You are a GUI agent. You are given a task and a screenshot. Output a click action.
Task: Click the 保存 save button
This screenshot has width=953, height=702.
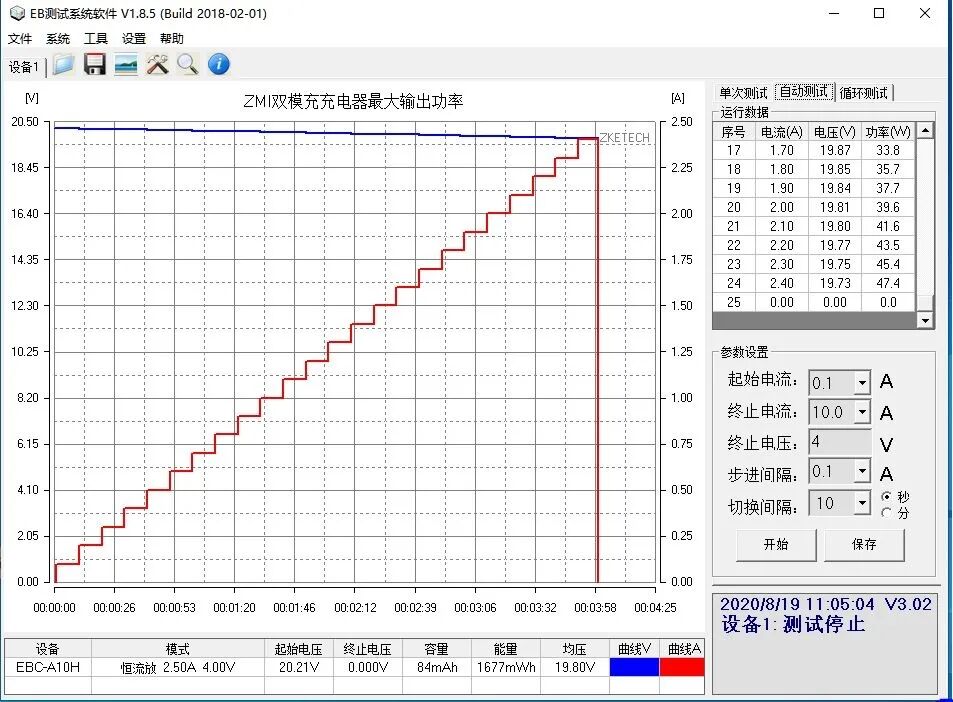[x=864, y=545]
